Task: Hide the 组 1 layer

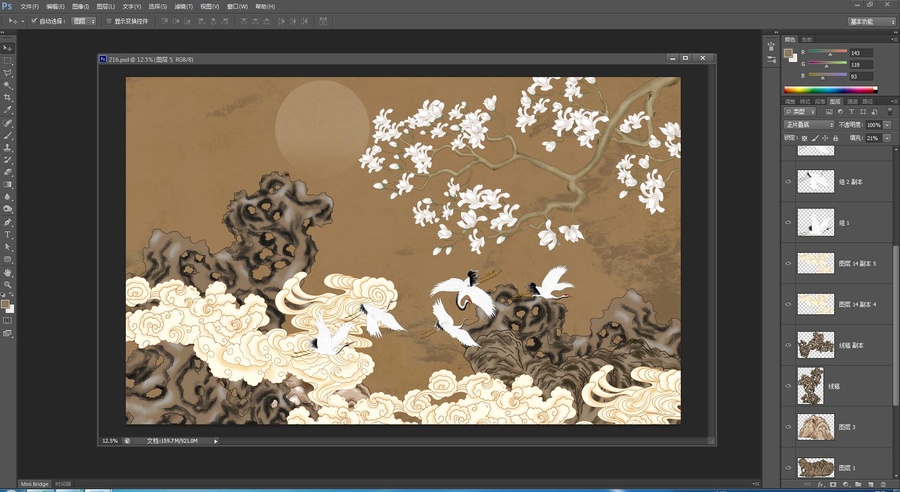Action: pyautogui.click(x=788, y=222)
